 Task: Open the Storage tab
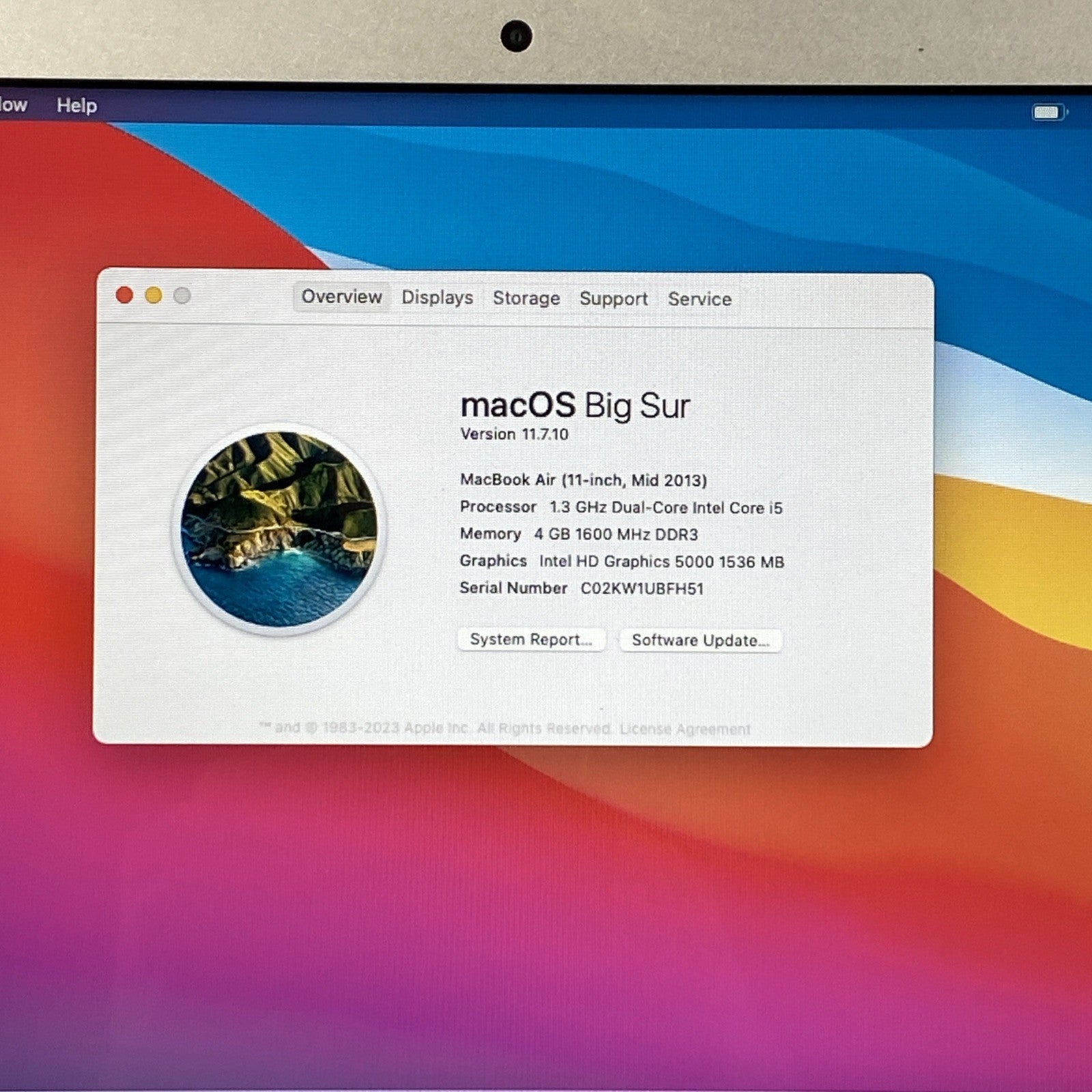point(526,298)
